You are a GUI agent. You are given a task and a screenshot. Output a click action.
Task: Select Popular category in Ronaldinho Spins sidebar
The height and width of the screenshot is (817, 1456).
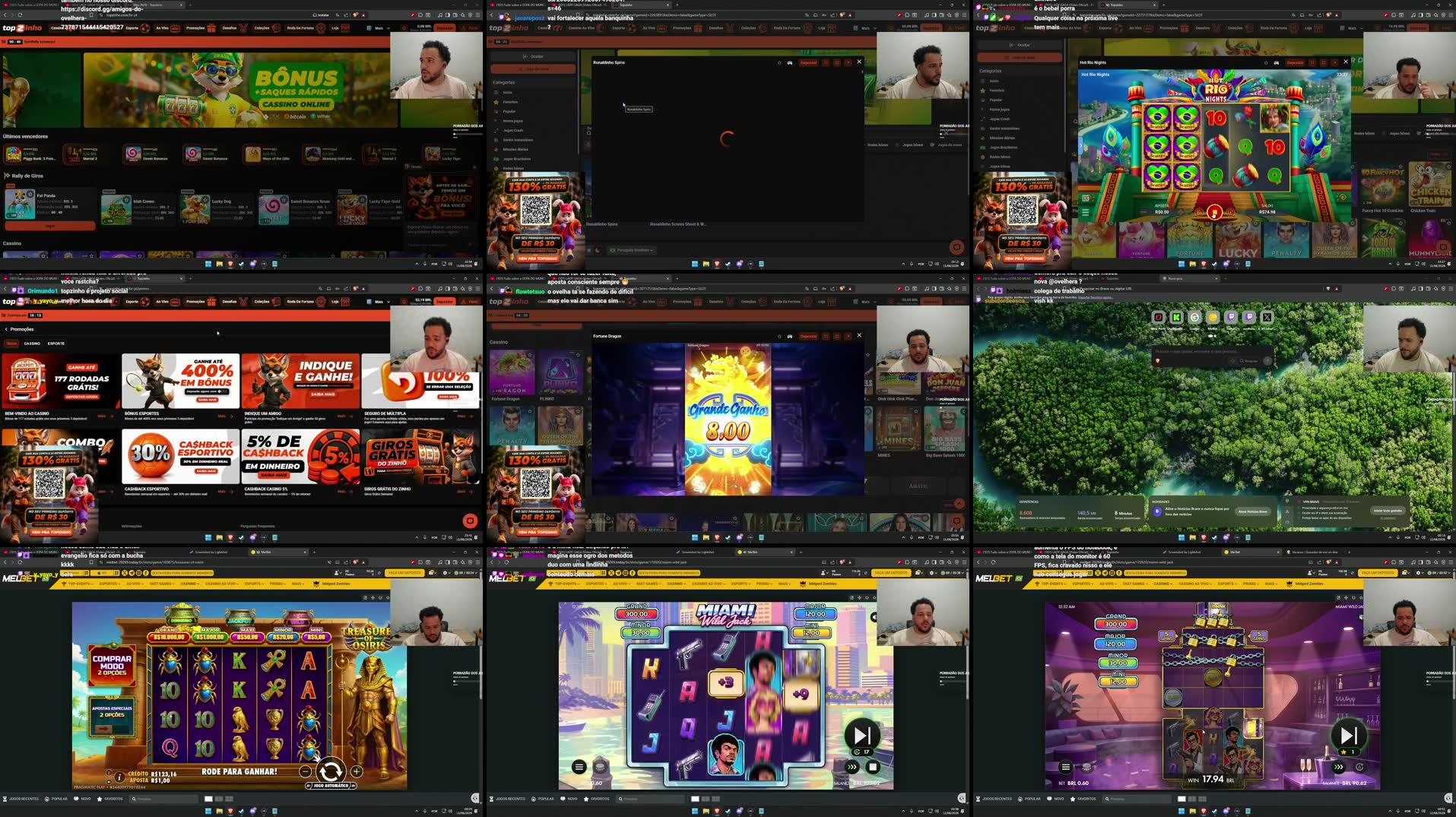pyautogui.click(x=509, y=111)
